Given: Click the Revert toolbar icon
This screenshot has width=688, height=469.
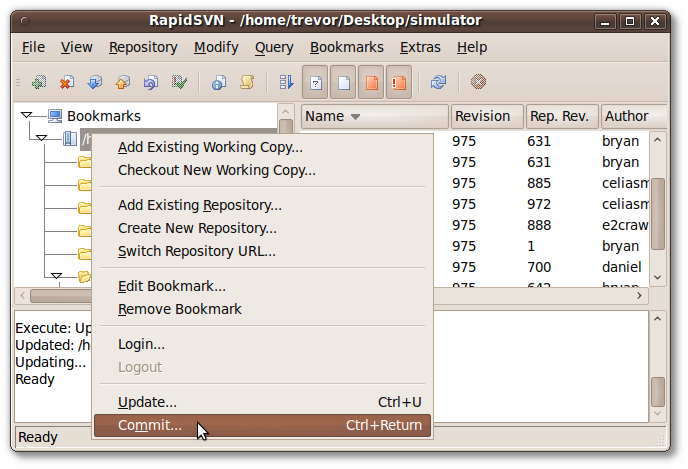Looking at the screenshot, I should [151, 82].
